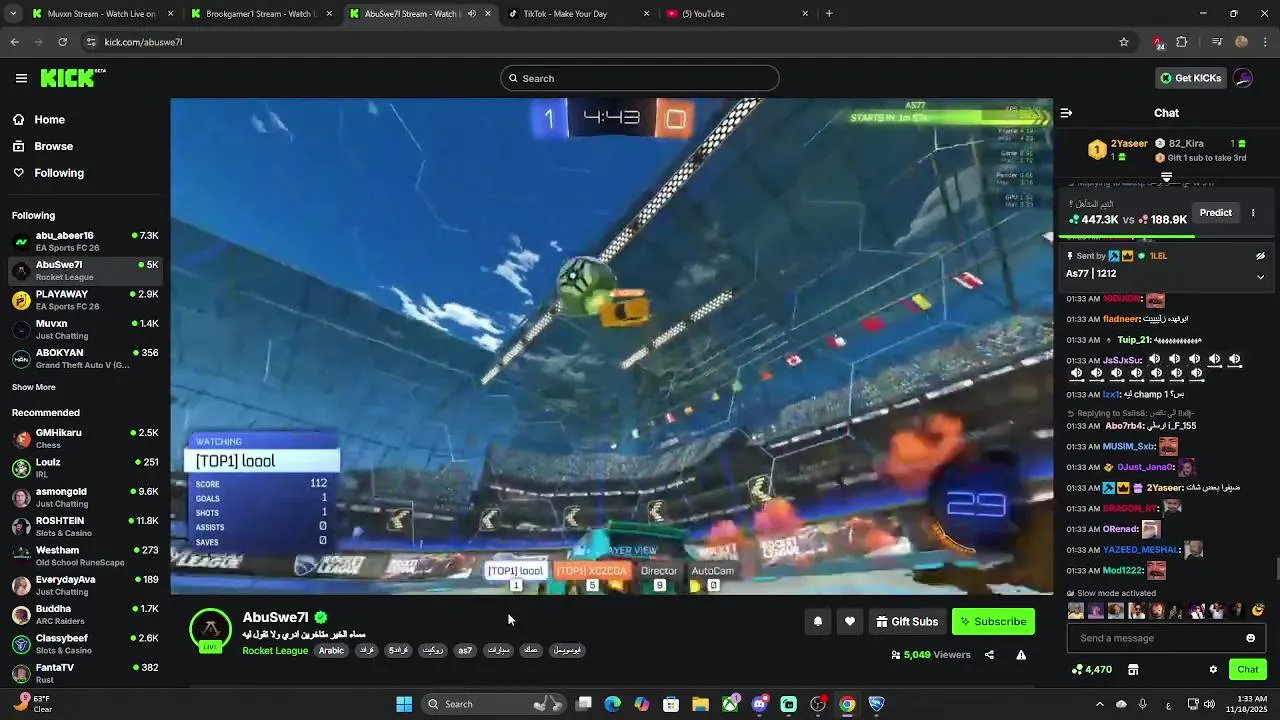The height and width of the screenshot is (720, 1280).
Task: Mute the AbuSwe7l tab audio icon
Action: 471,14
